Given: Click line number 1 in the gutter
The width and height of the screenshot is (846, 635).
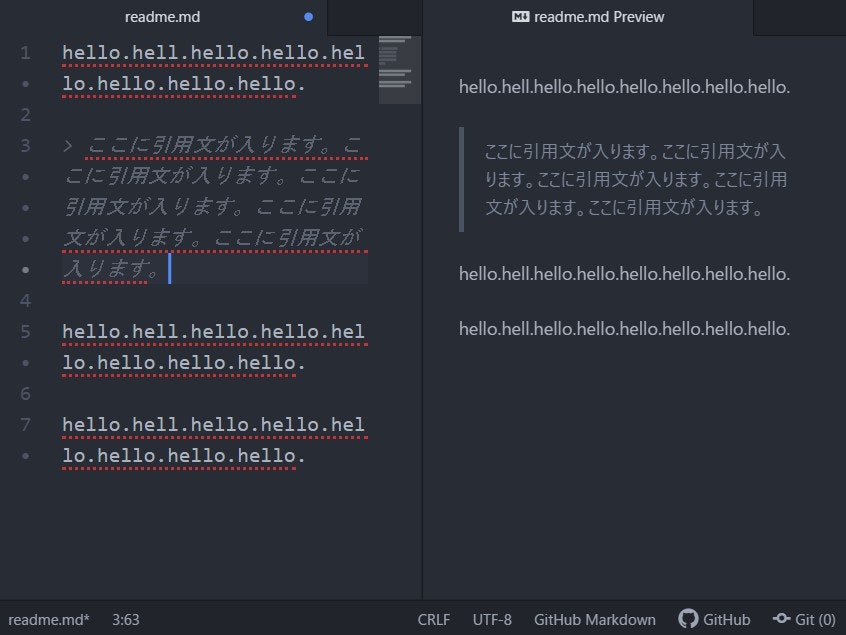Looking at the screenshot, I should click(x=25, y=53).
